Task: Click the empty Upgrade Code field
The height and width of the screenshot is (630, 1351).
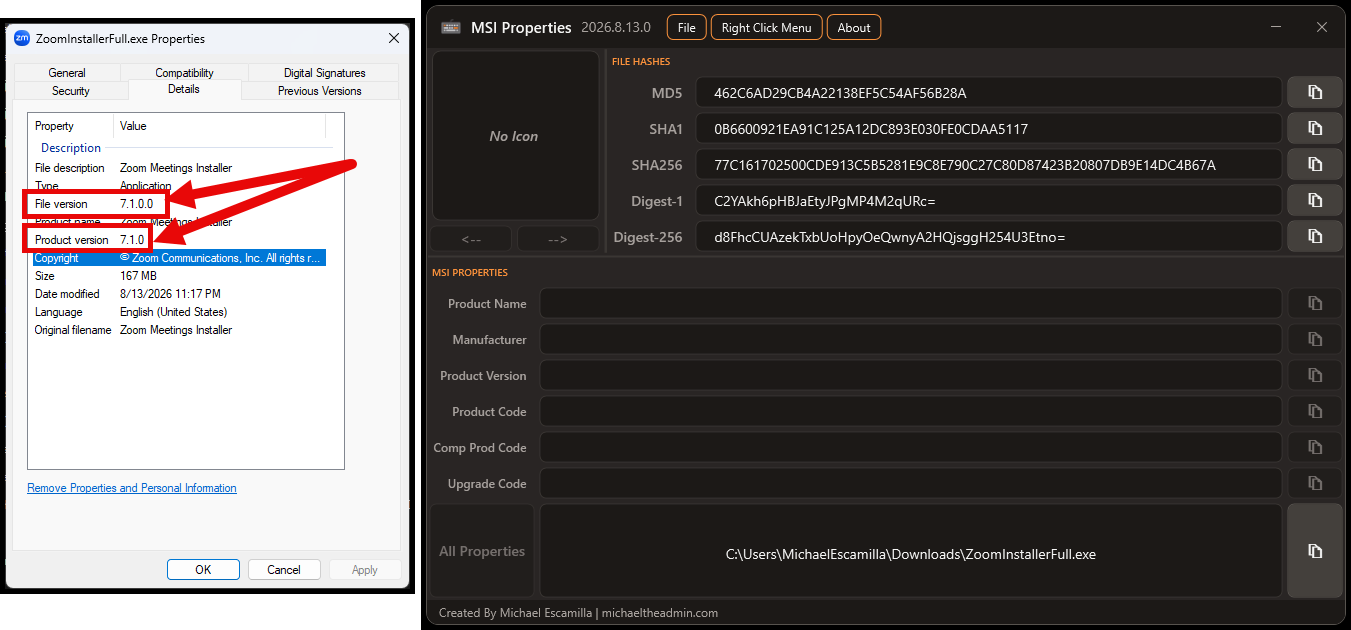Action: (911, 483)
